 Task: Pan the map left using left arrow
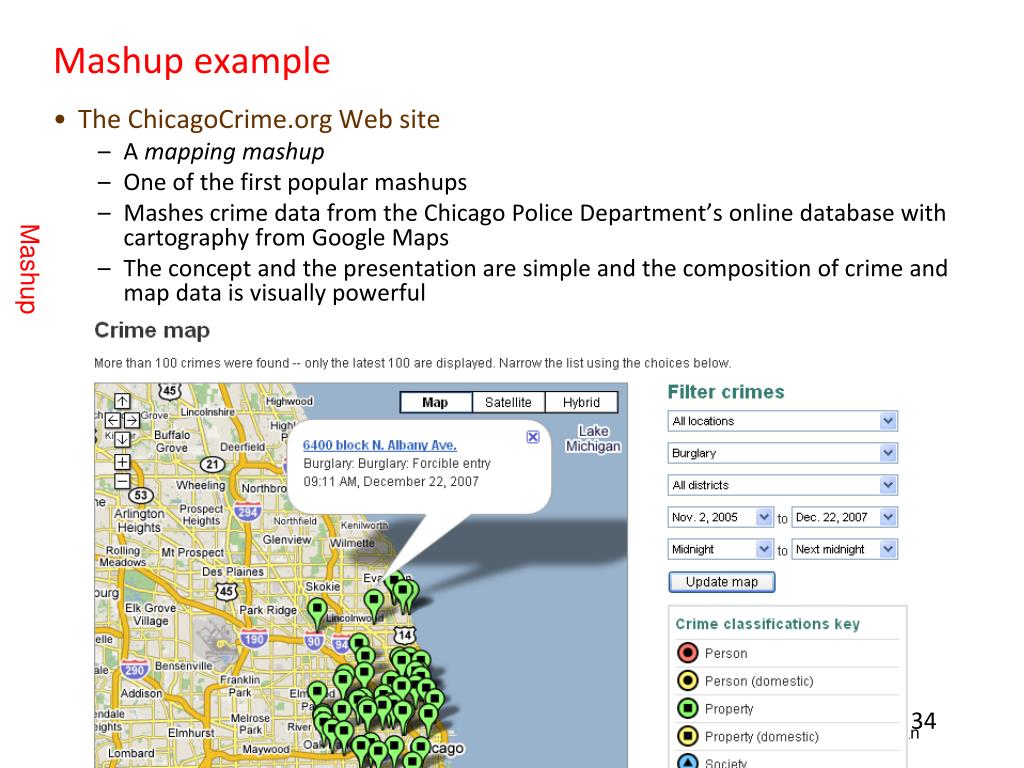coord(113,420)
